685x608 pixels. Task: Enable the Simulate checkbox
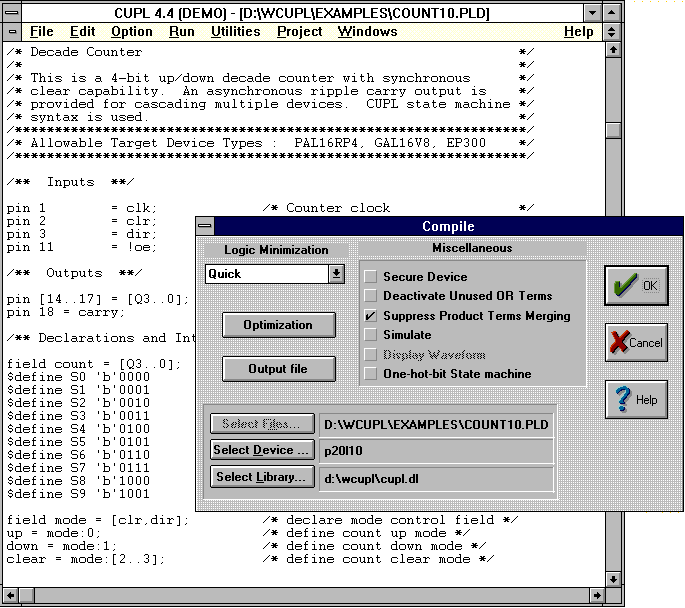pyautogui.click(x=370, y=335)
